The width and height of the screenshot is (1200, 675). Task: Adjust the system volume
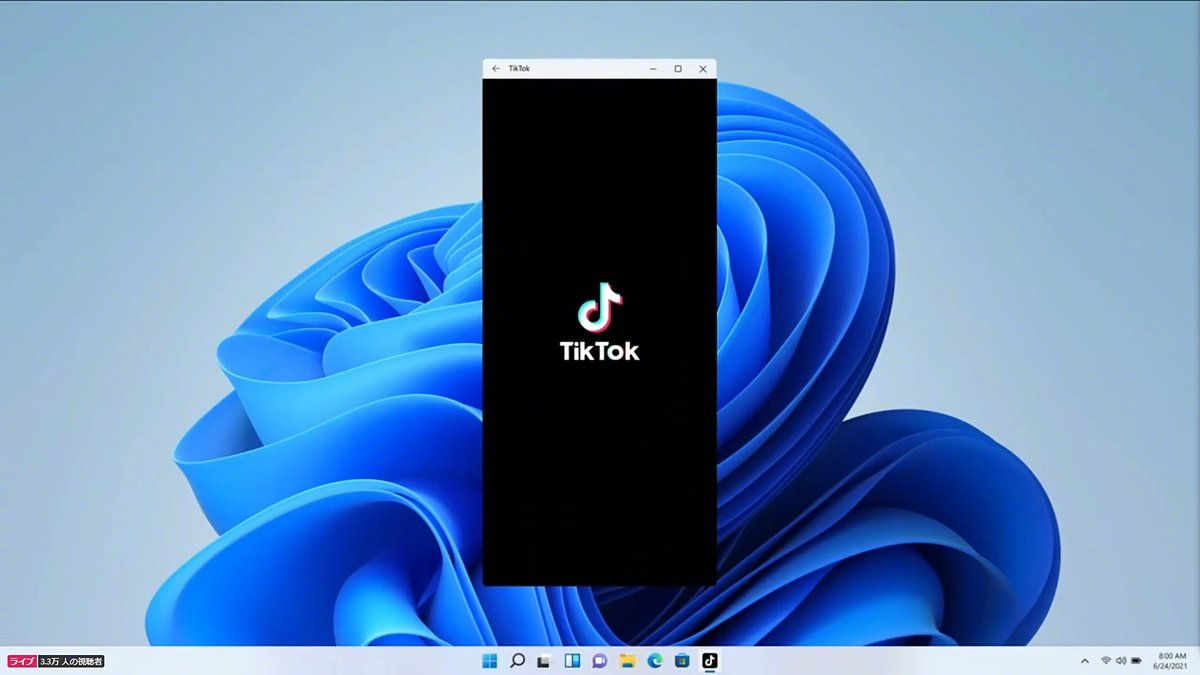(1121, 661)
